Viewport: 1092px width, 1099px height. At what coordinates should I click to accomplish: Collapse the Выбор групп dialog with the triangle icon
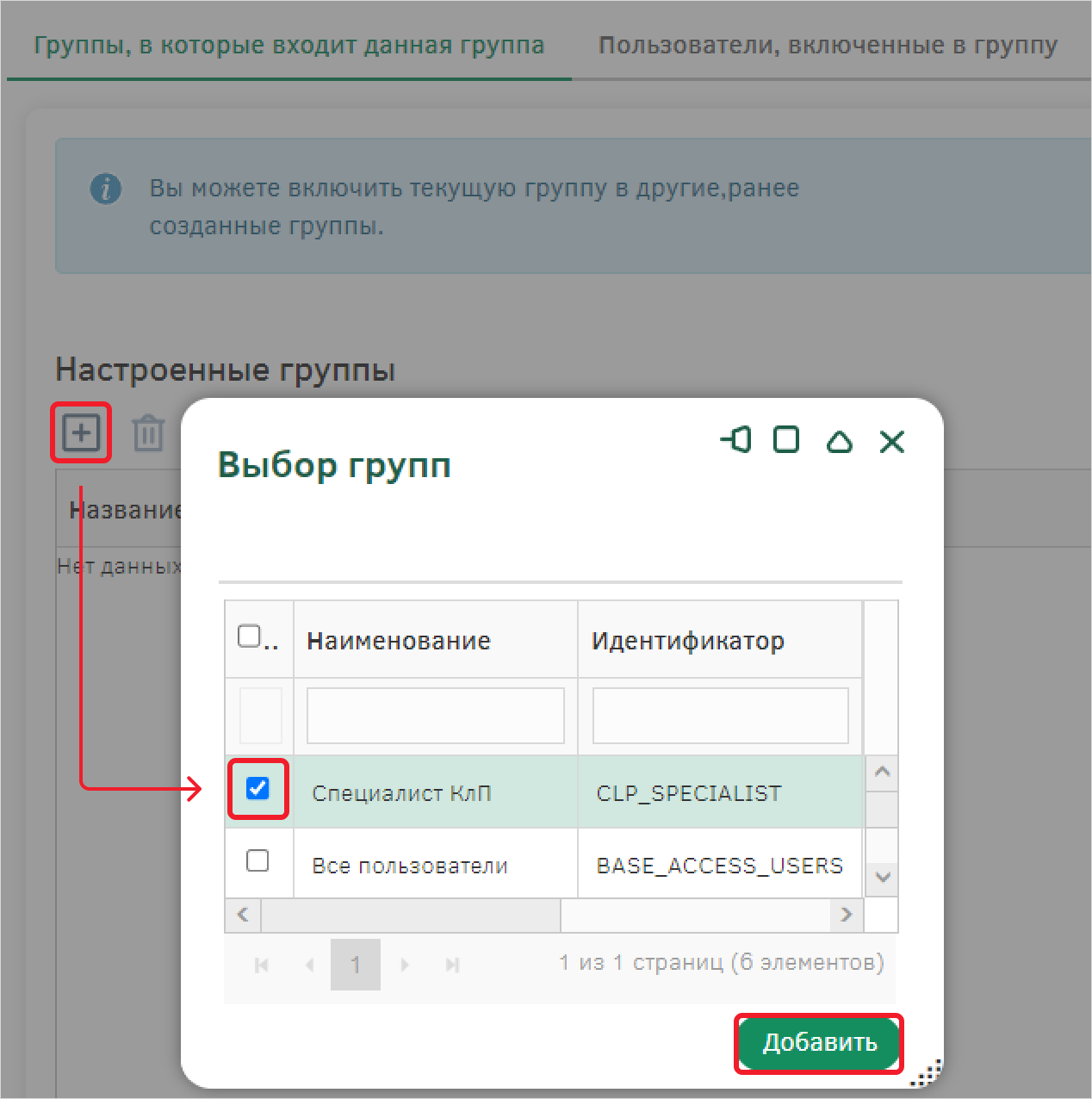pos(839,442)
